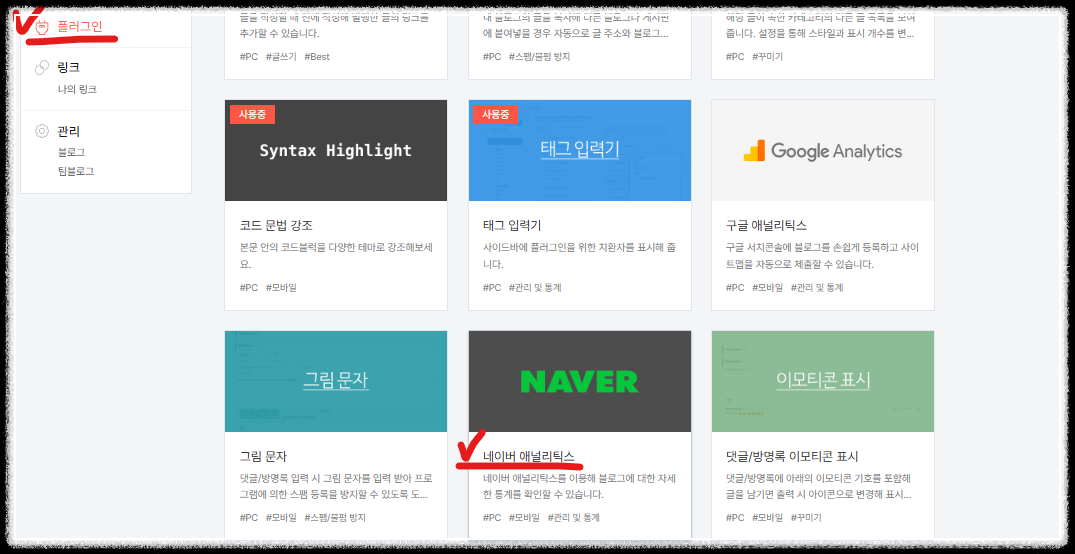Open the dark NAVER plugin banner
Image resolution: width=1075 pixels, height=554 pixels.
point(579,381)
